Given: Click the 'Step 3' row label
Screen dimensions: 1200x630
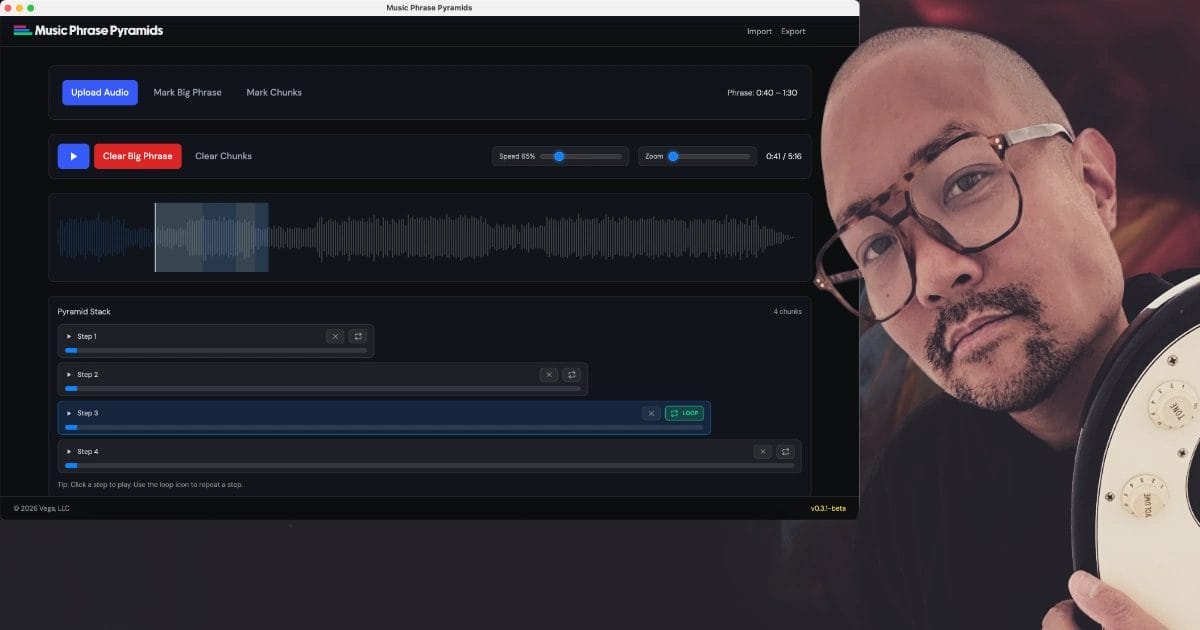Looking at the screenshot, I should [x=88, y=413].
